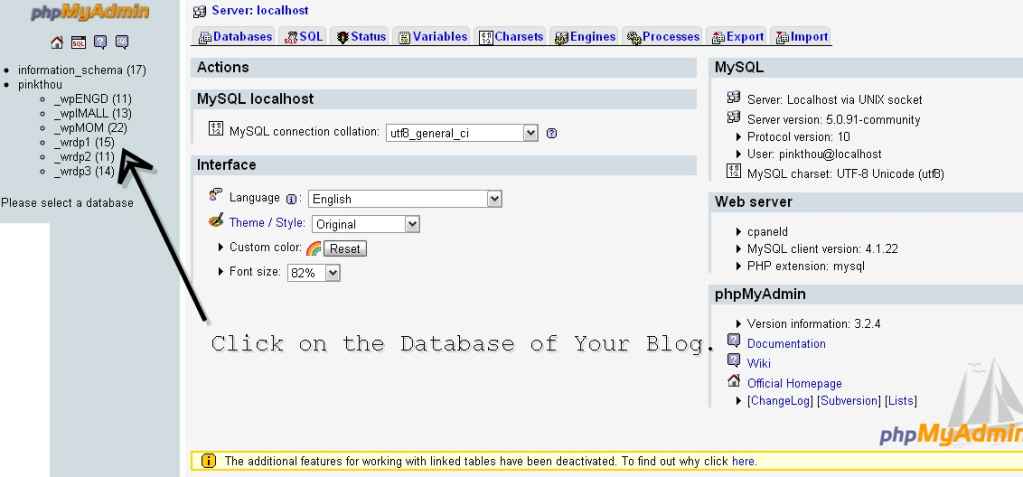Click the help icon next to collation
This screenshot has width=1023, height=477.
(551, 133)
